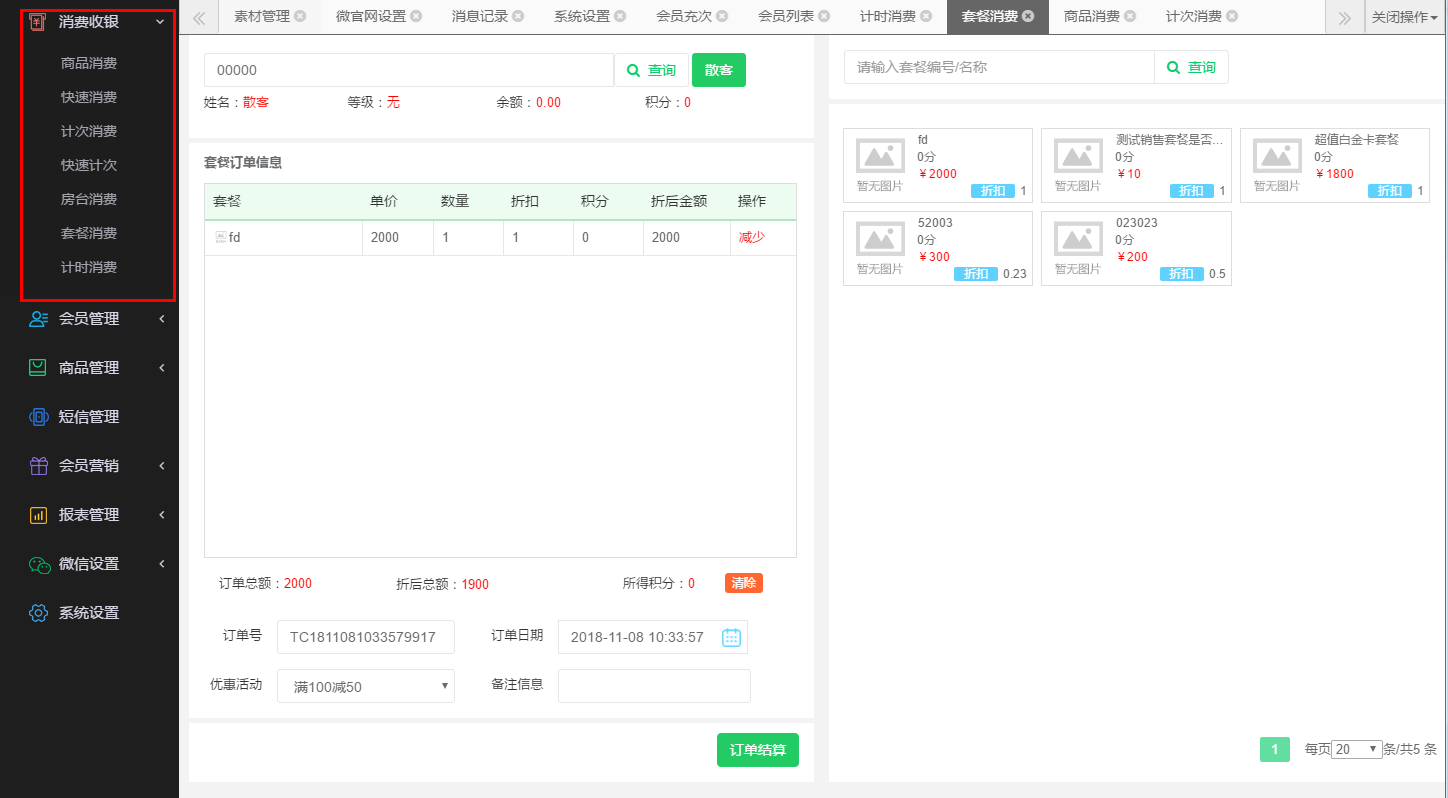Image resolution: width=1448 pixels, height=798 pixels.
Task: Close the 微官网设置 tab via its x icon
Action: (416, 16)
